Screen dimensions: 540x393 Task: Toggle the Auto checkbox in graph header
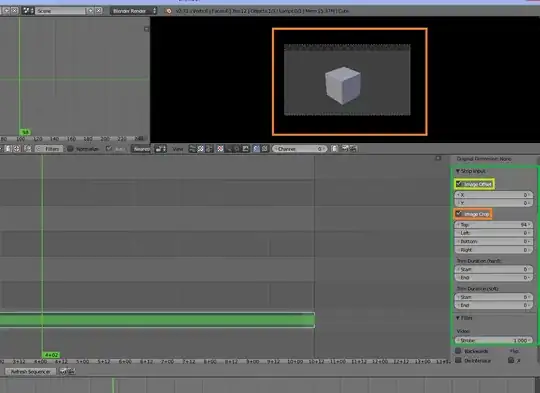point(109,149)
